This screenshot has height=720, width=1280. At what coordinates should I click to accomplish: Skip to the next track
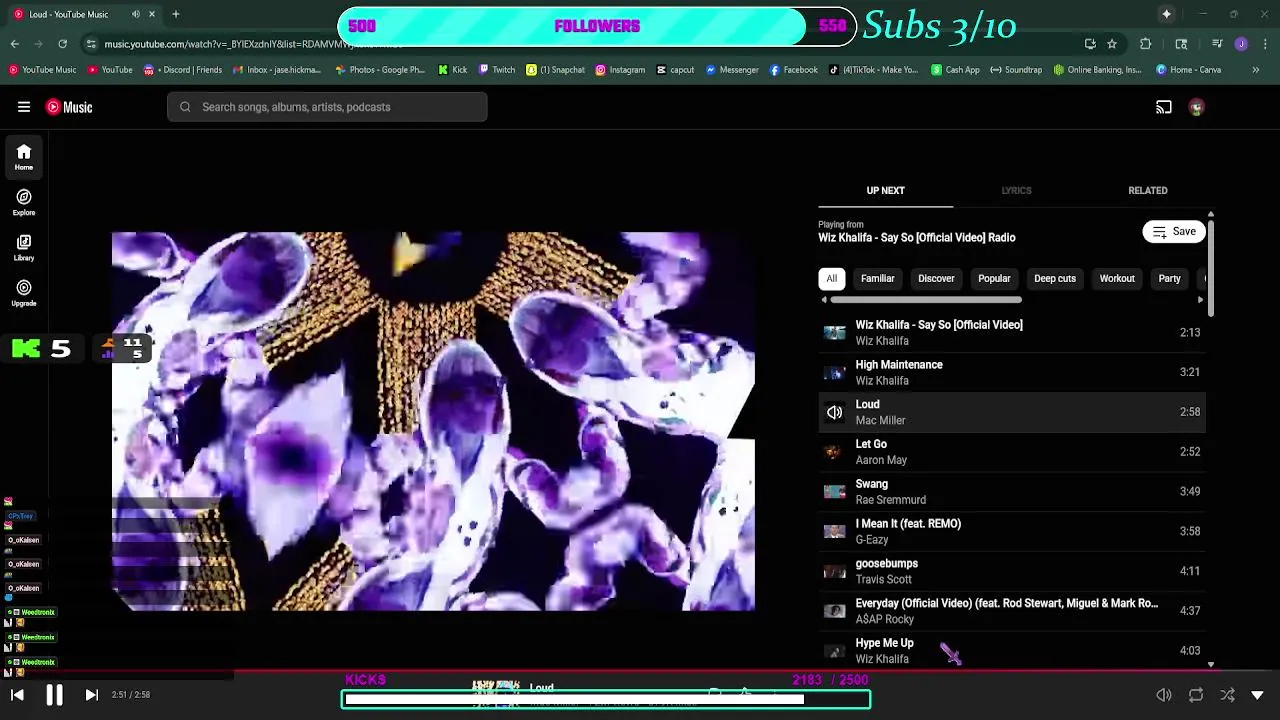click(91, 695)
